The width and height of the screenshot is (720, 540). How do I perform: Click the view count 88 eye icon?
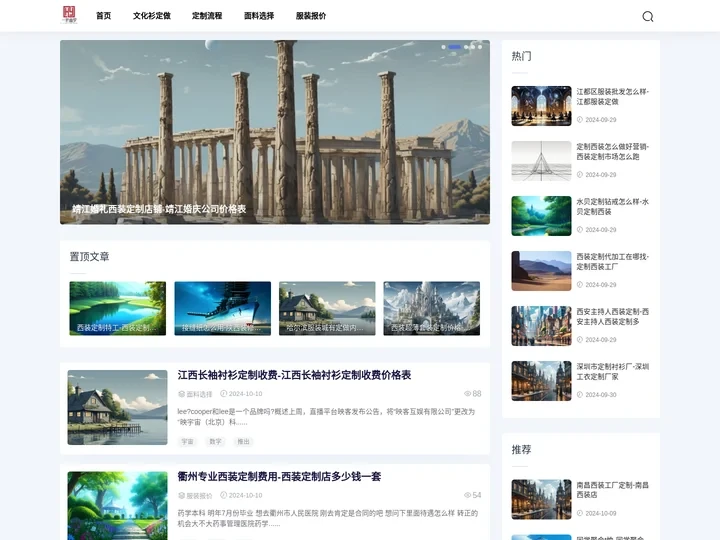point(467,394)
